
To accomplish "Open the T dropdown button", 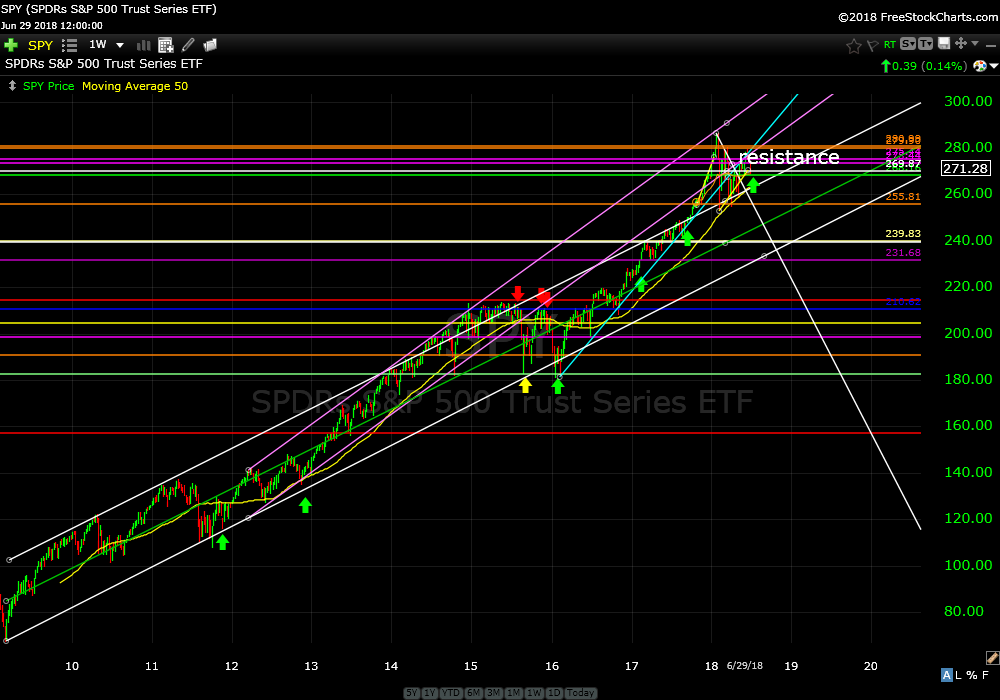I will pyautogui.click(x=925, y=44).
